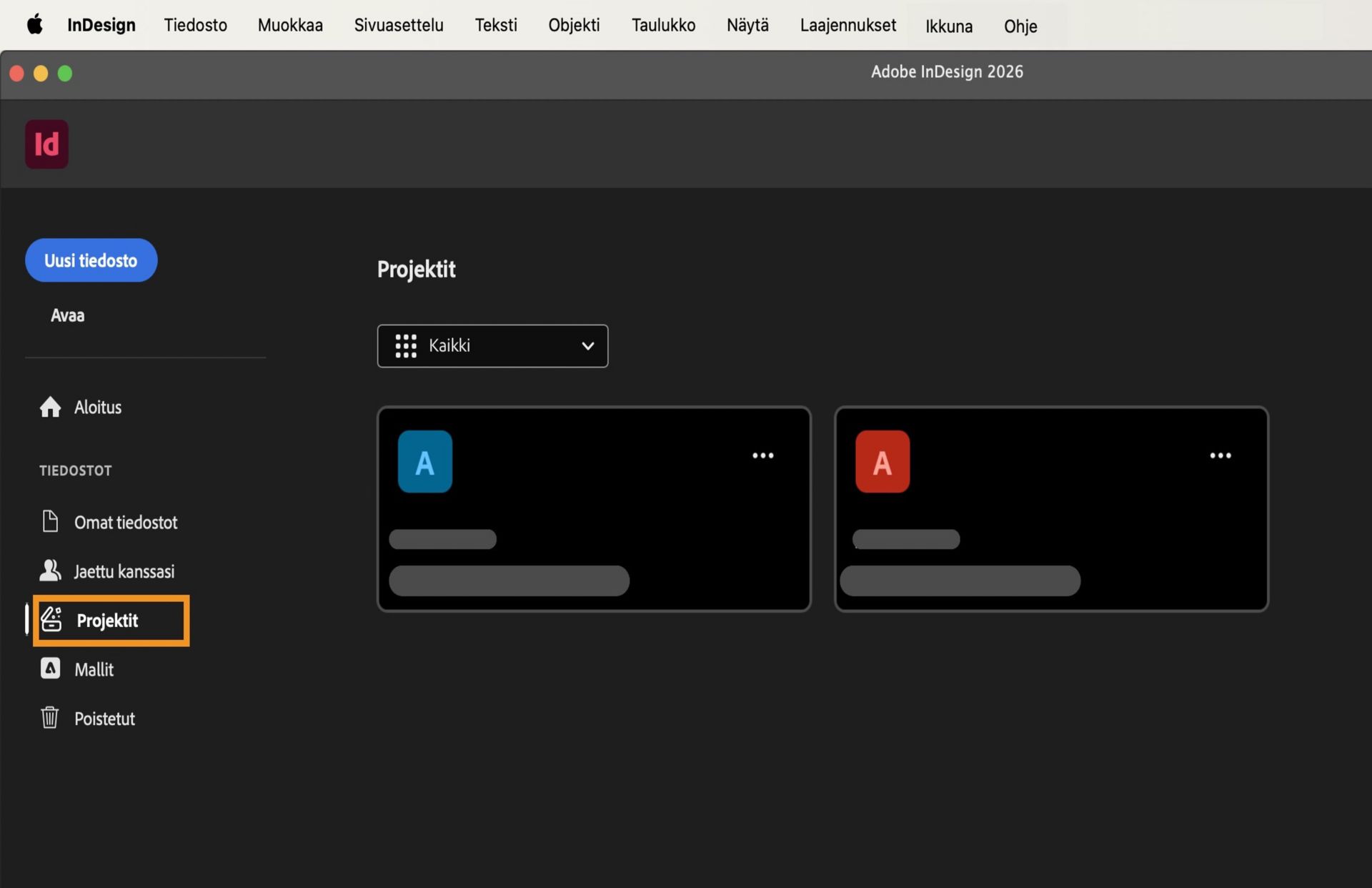Click the Kaikki dropdown chevron arrow
Image resolution: width=1372 pixels, height=888 pixels.
click(587, 346)
